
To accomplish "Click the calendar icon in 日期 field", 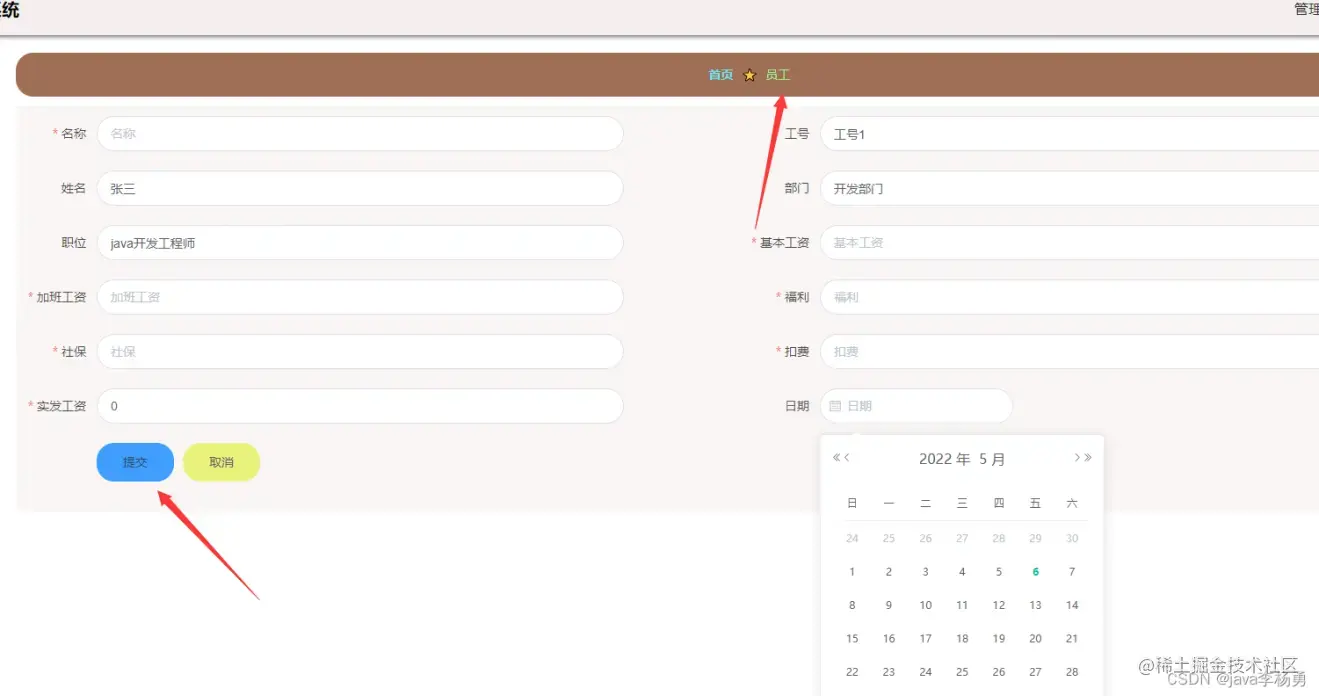I will click(x=835, y=406).
